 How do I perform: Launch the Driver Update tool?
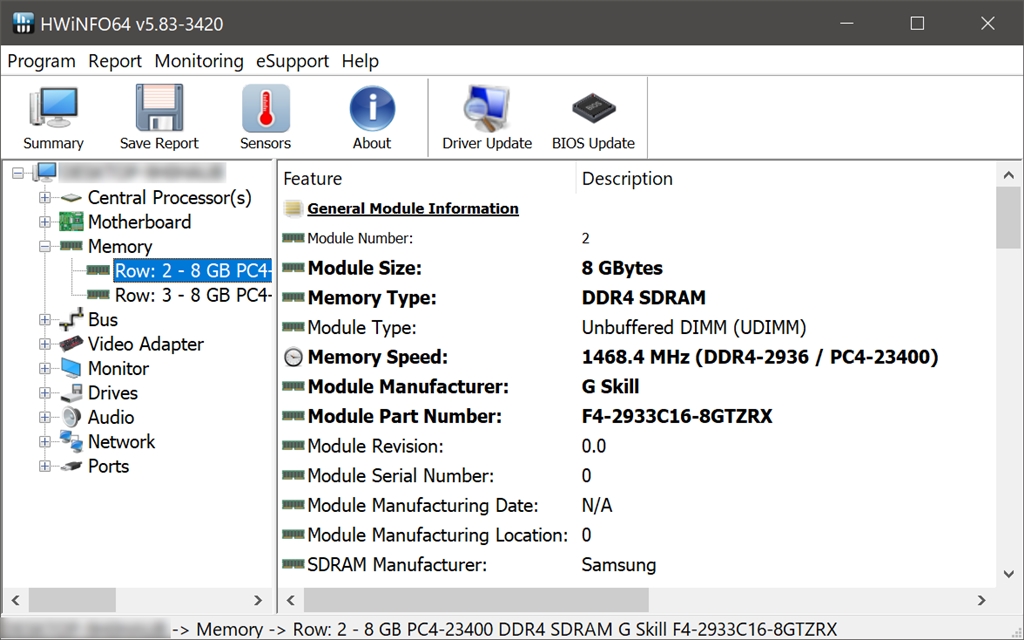[x=487, y=108]
